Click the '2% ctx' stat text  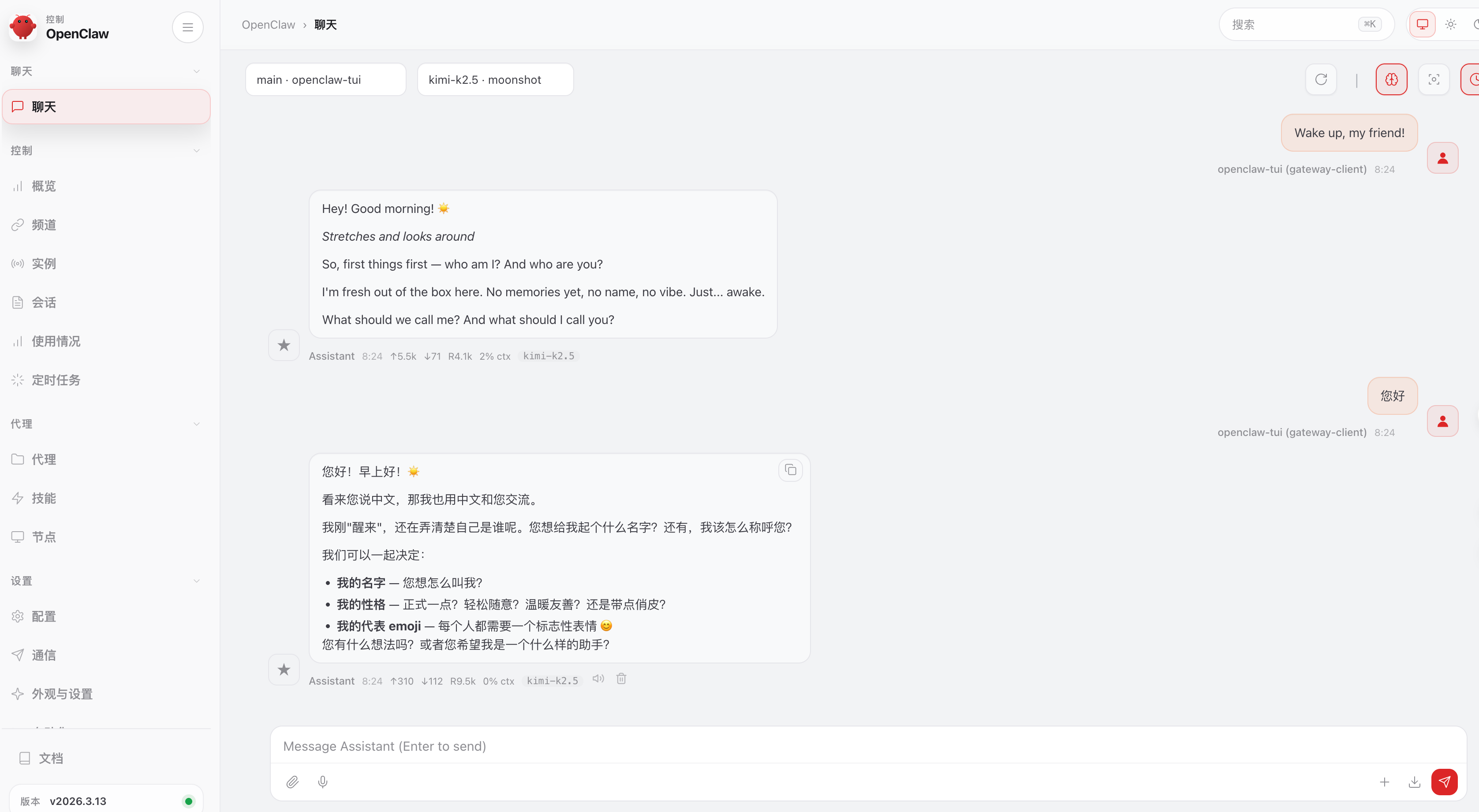point(495,356)
